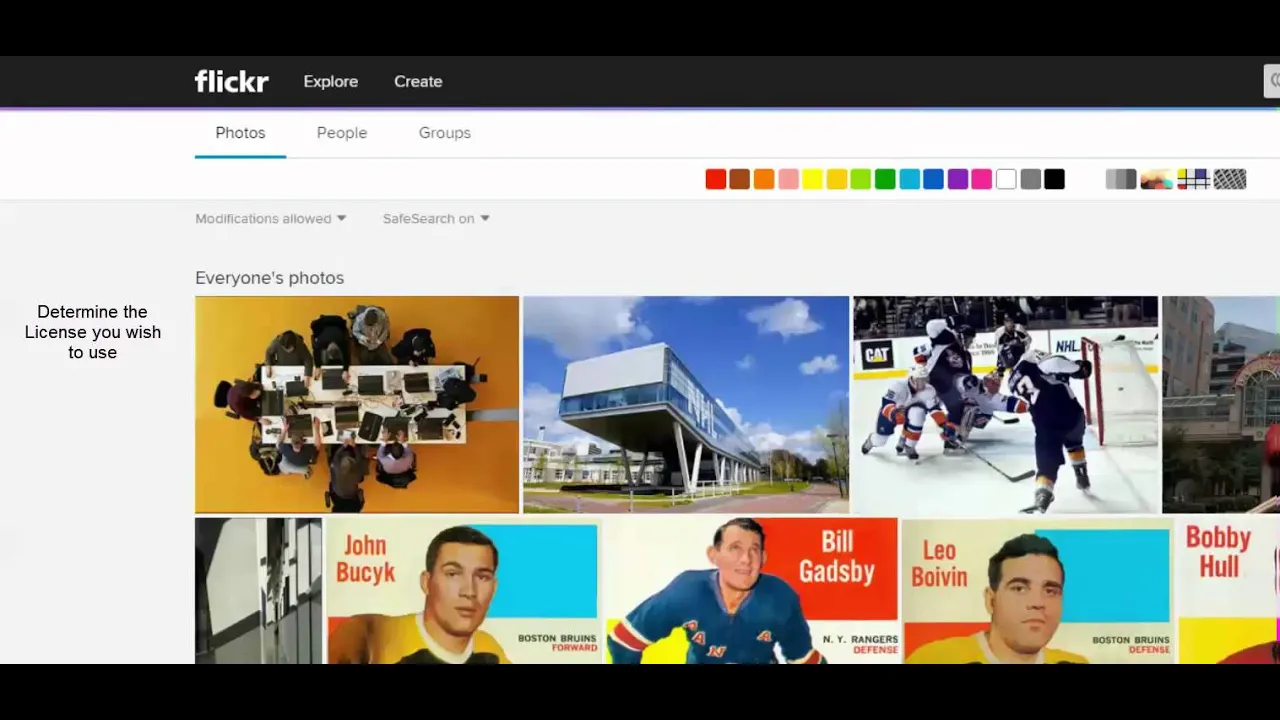Click the Everyone's photos heading

coord(269,278)
